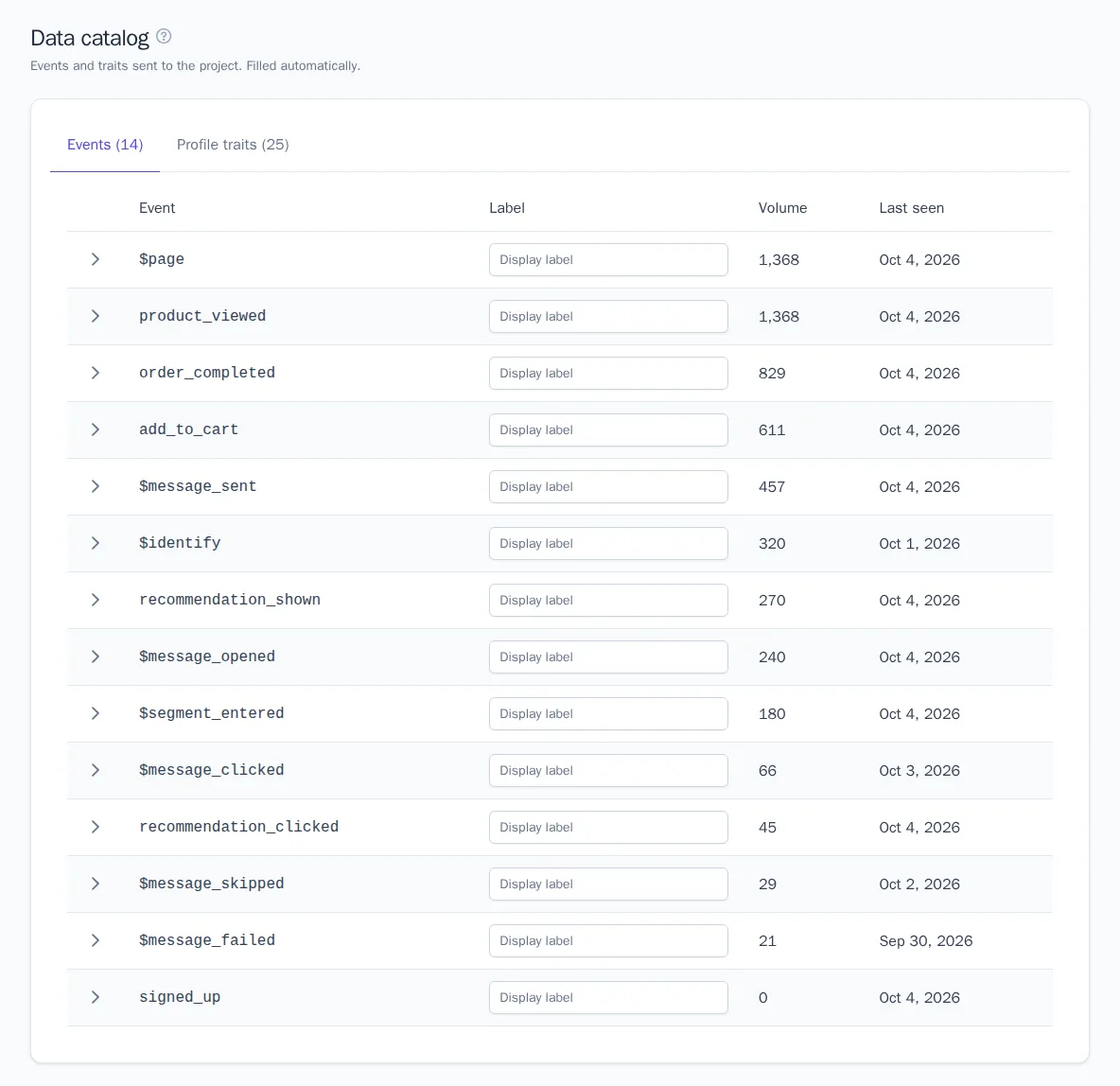
Task: Click the signed_up event name
Action: click(x=180, y=997)
